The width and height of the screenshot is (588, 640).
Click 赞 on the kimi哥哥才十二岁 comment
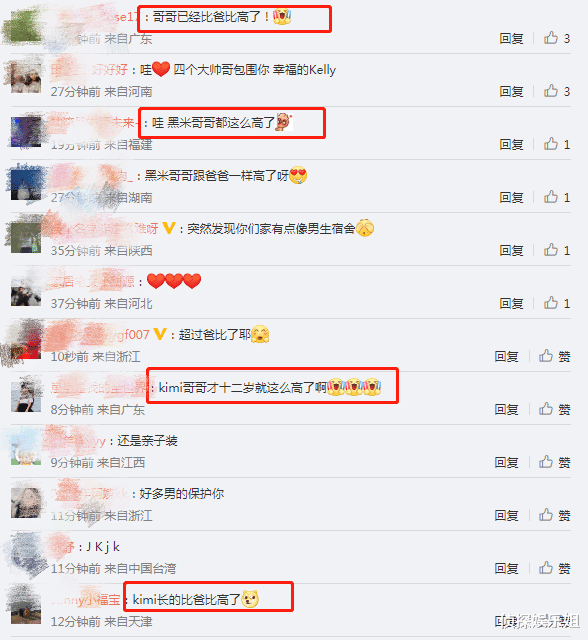coord(555,409)
